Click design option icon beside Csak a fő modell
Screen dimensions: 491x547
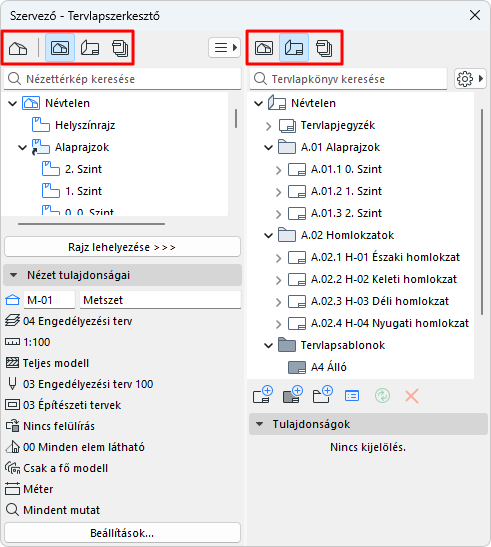pyautogui.click(x=12, y=468)
